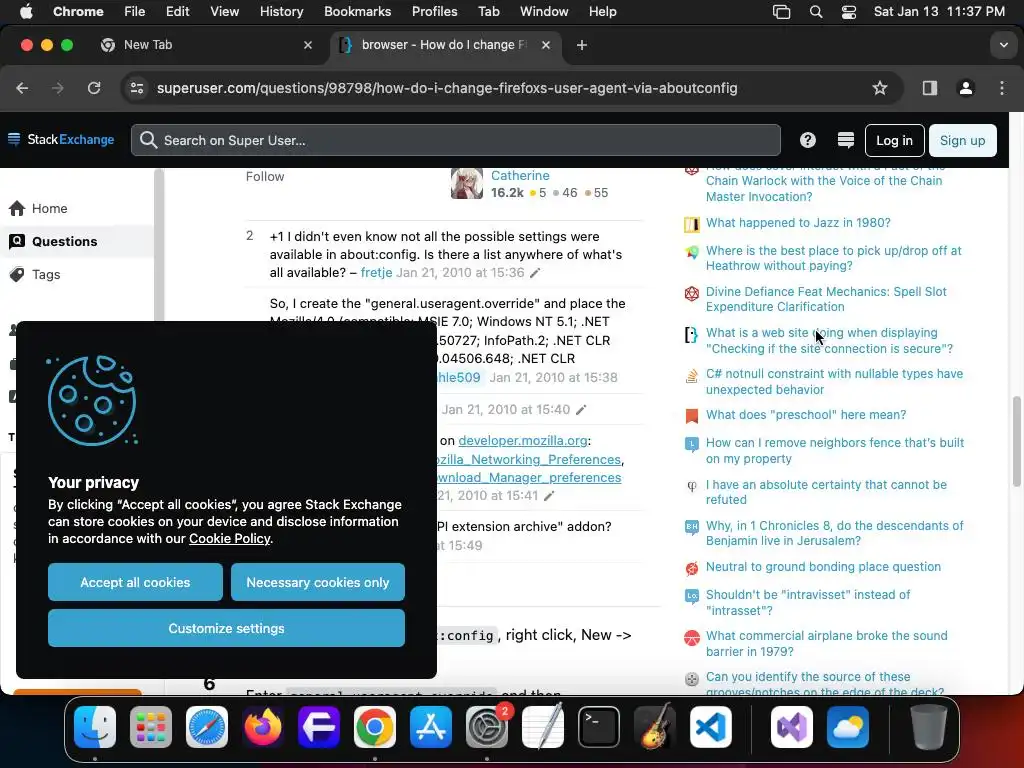The height and width of the screenshot is (768, 1024).
Task: Open the View menu
Action: pyautogui.click(x=224, y=12)
